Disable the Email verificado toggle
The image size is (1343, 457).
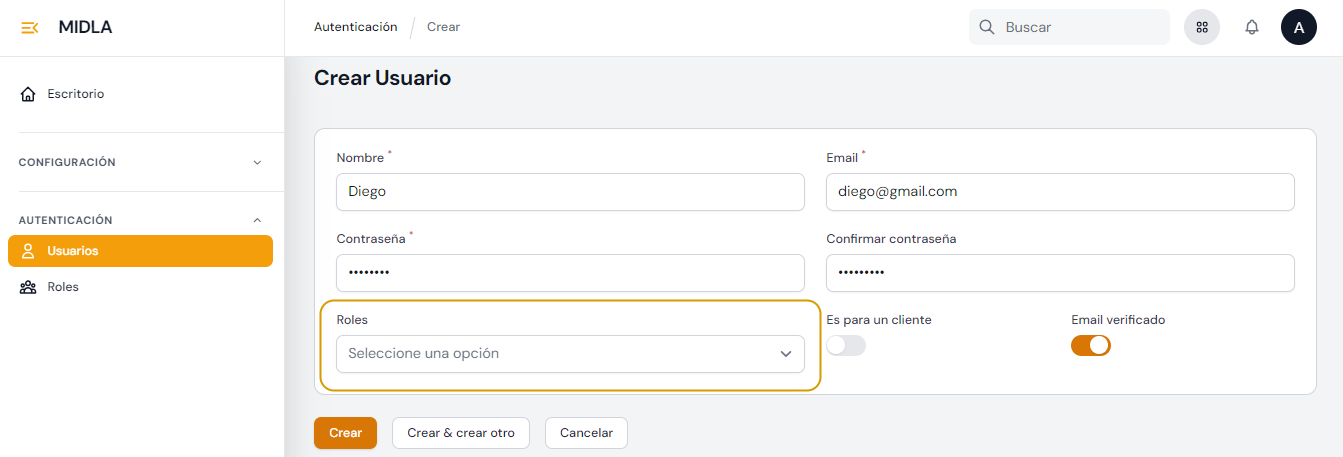tap(1091, 346)
